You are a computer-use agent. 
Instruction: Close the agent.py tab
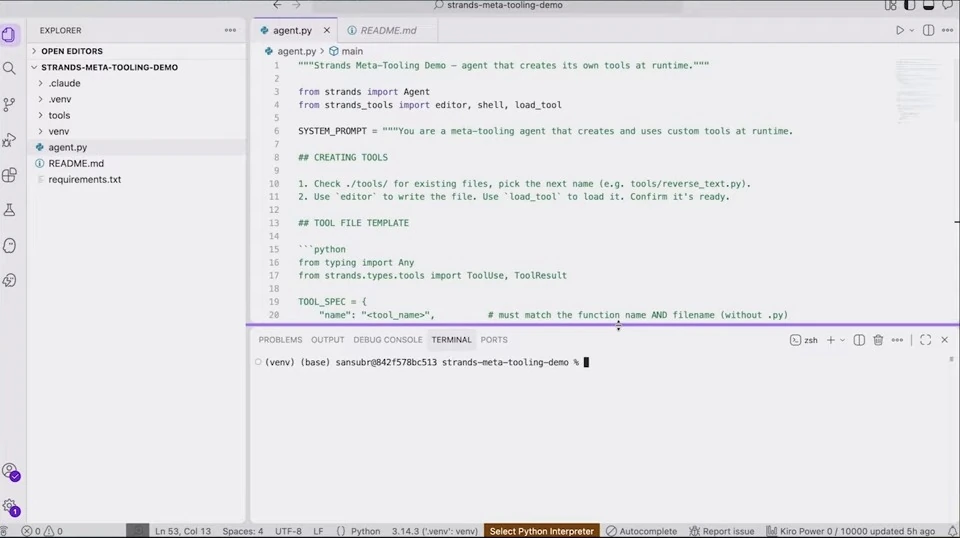coord(327,30)
